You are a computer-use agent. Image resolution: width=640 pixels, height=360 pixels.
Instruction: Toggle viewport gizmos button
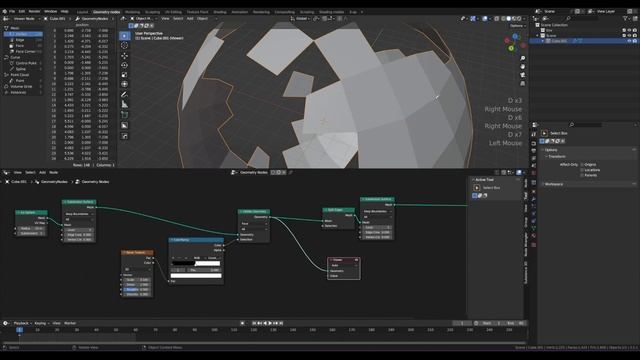pyautogui.click(x=473, y=18)
